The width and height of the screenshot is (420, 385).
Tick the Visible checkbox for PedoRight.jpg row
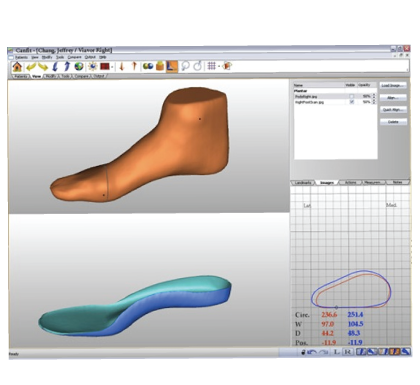351,96
